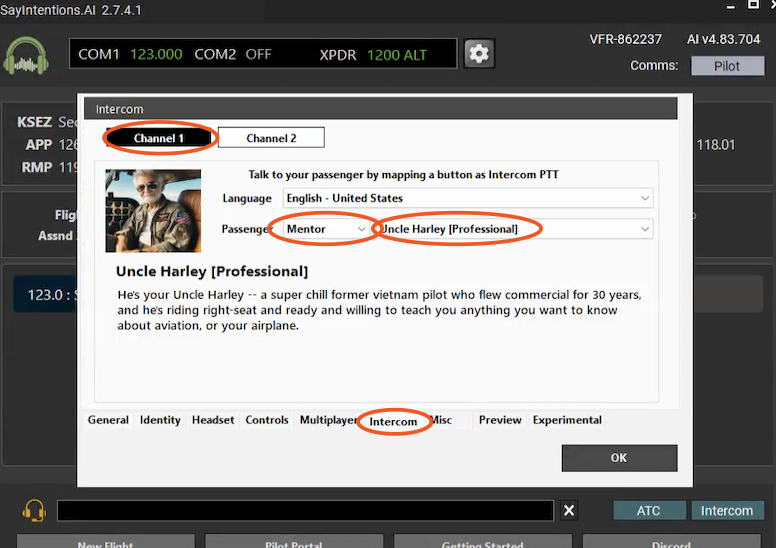
Task: Open the Pilot Portal
Action: coord(294,541)
